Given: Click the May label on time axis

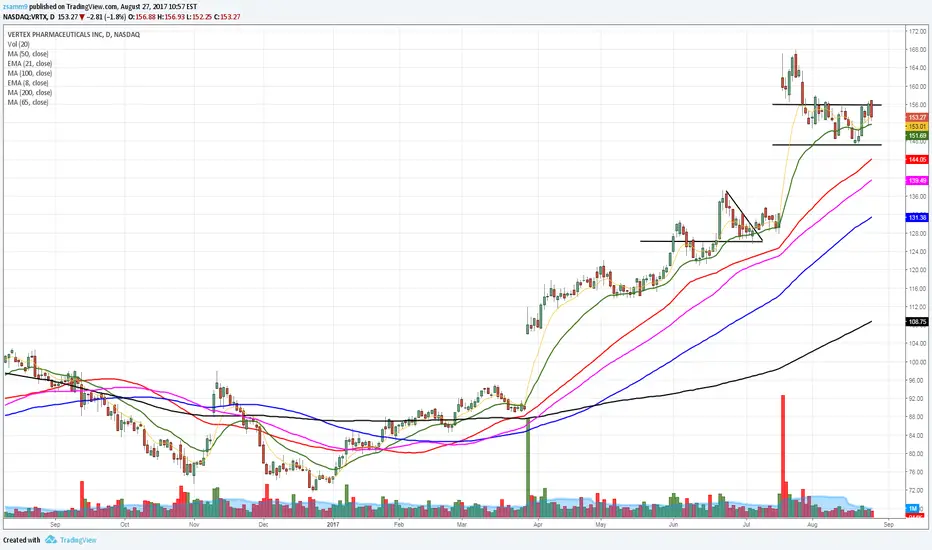Looking at the screenshot, I should pos(601,524).
